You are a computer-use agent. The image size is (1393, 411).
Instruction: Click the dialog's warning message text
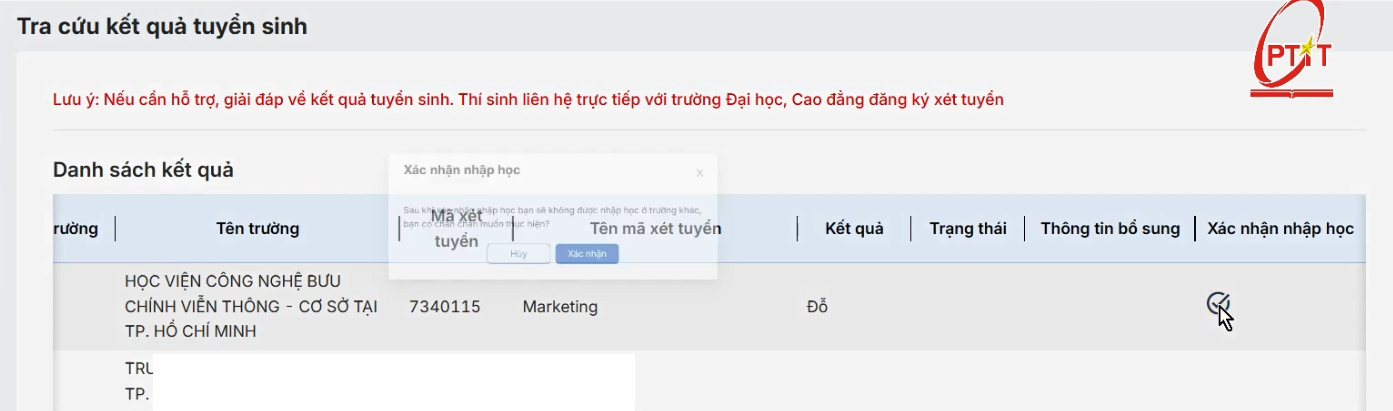coord(552,216)
